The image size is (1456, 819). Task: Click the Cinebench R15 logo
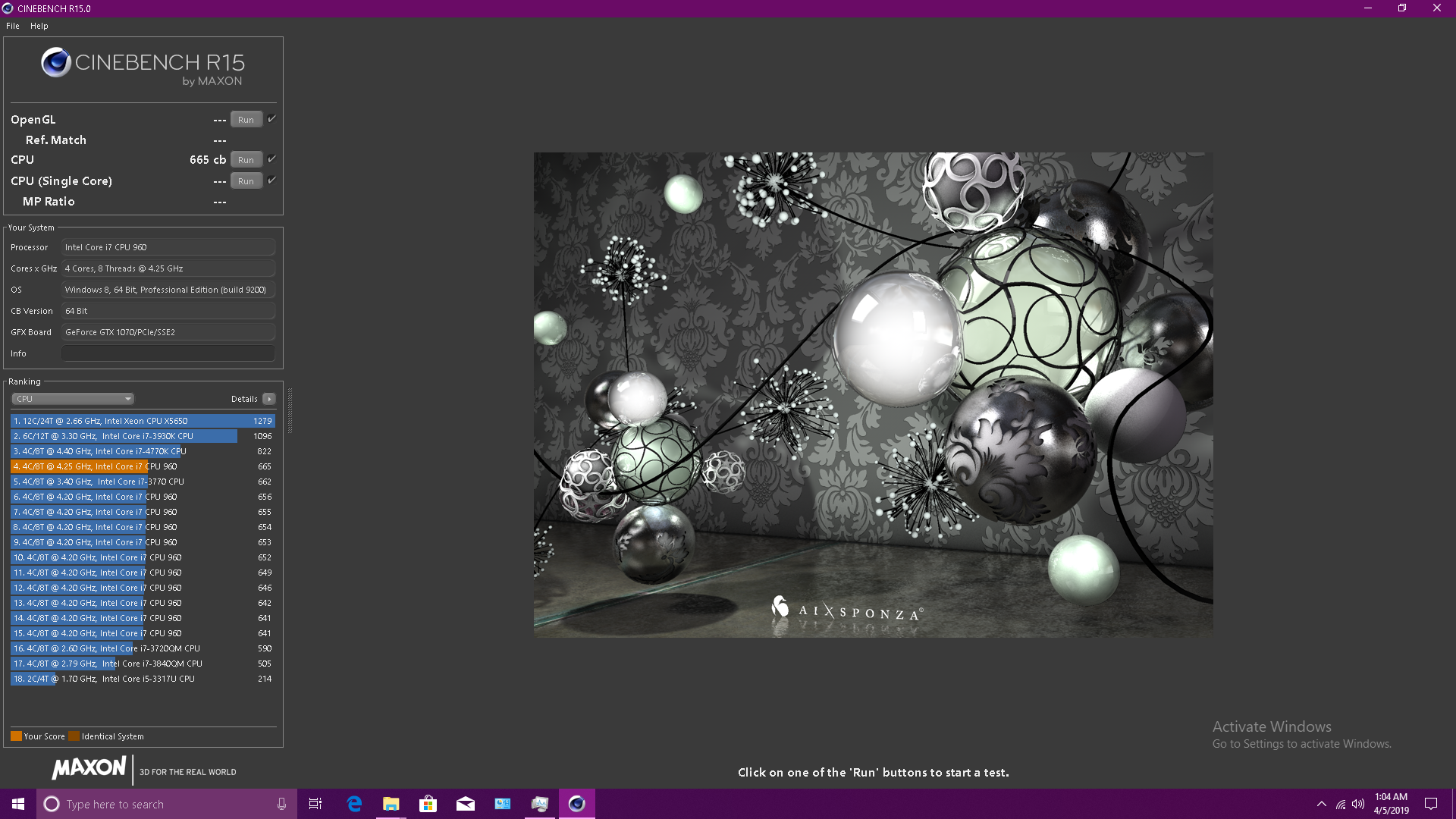click(143, 67)
